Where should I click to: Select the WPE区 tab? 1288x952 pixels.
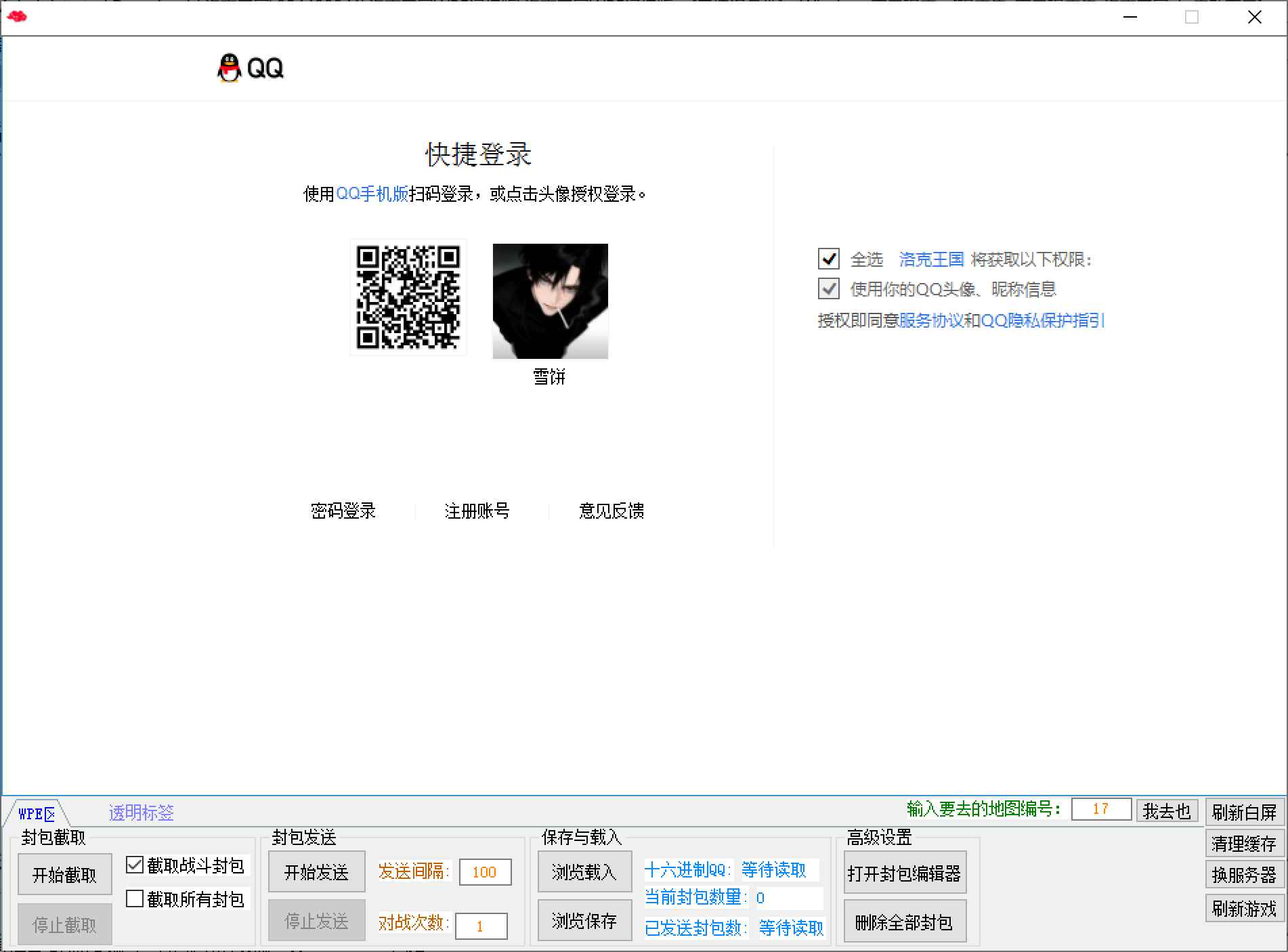click(35, 814)
